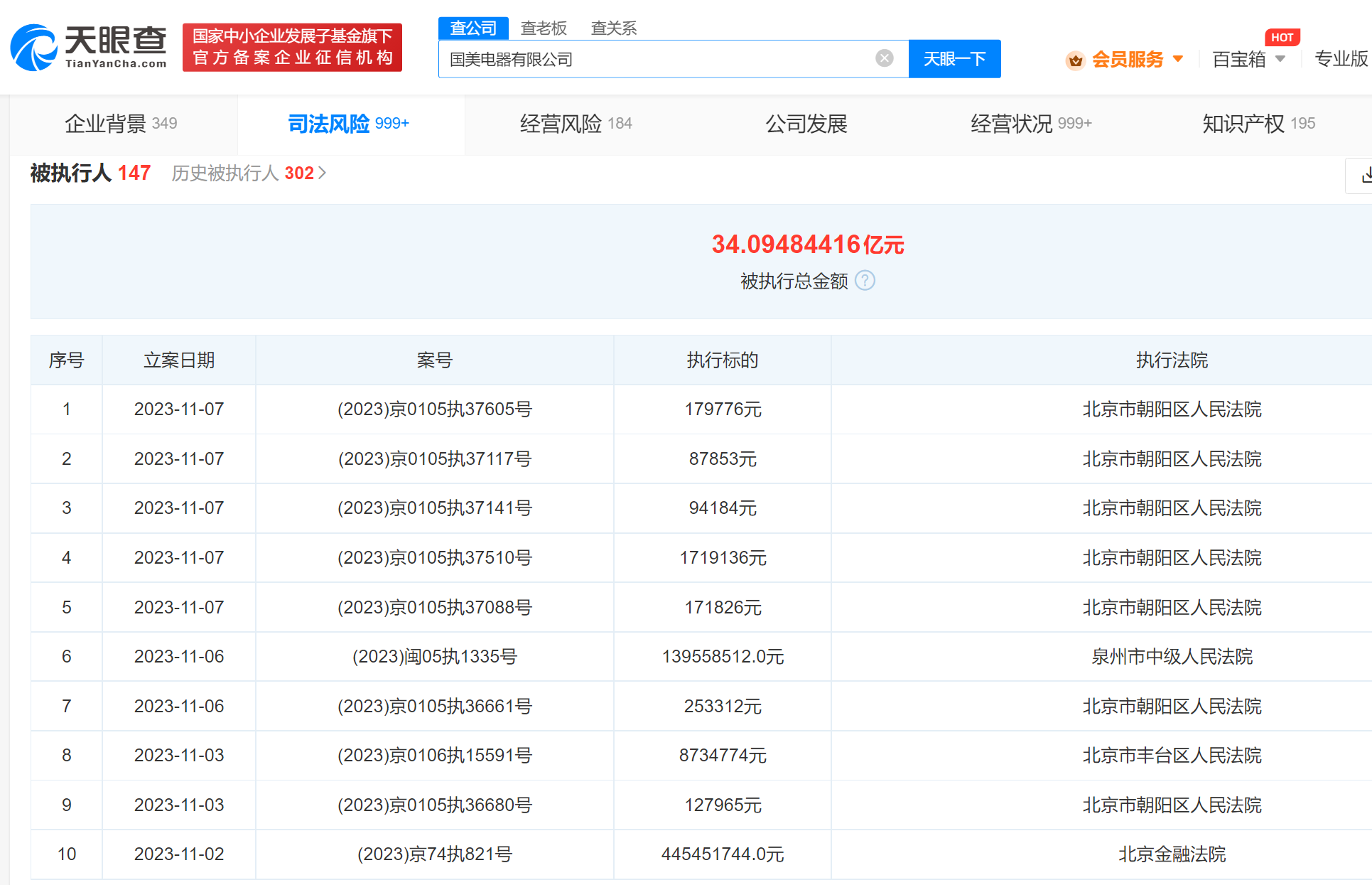Open the 专业版 link
This screenshot has width=1372, height=885.
(x=1341, y=59)
